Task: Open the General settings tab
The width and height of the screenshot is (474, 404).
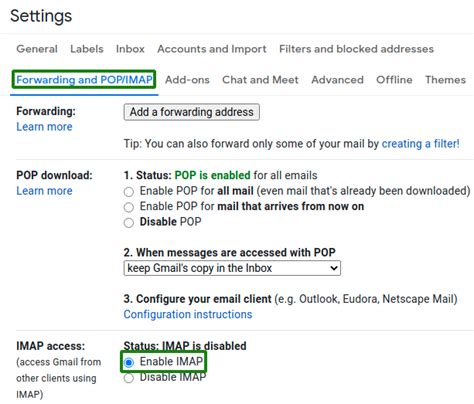Action: tap(37, 49)
